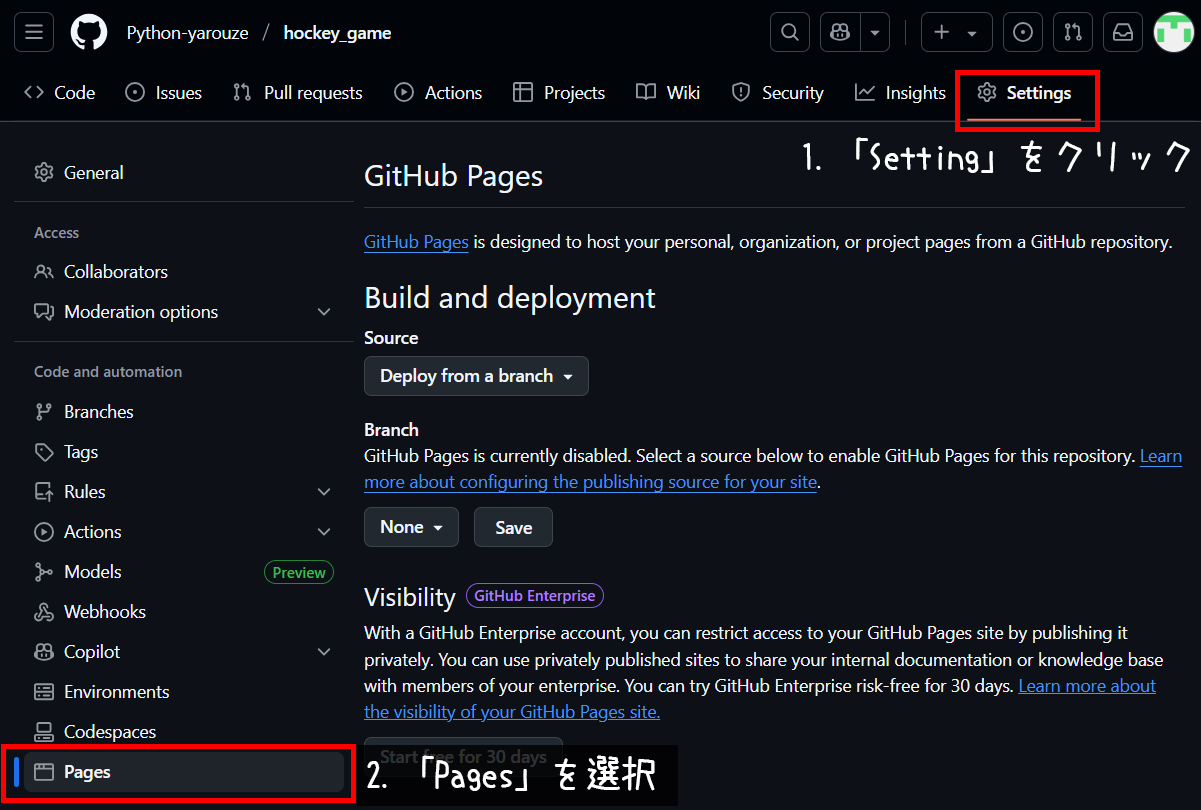Click the Codespaces icon in the sidebar
Screen dimensions: 1201x810
tap(44, 732)
